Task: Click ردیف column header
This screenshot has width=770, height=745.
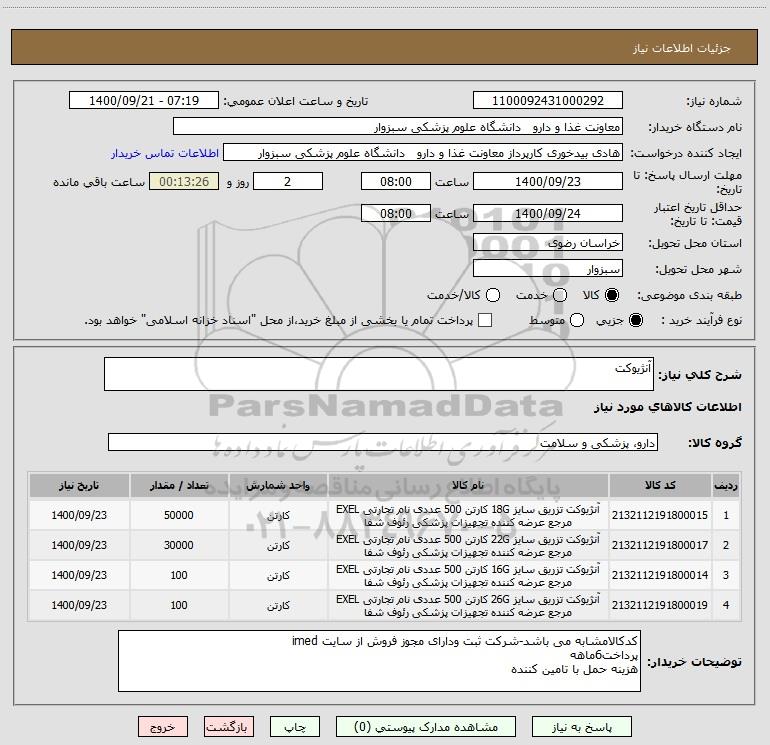Action: pos(726,485)
